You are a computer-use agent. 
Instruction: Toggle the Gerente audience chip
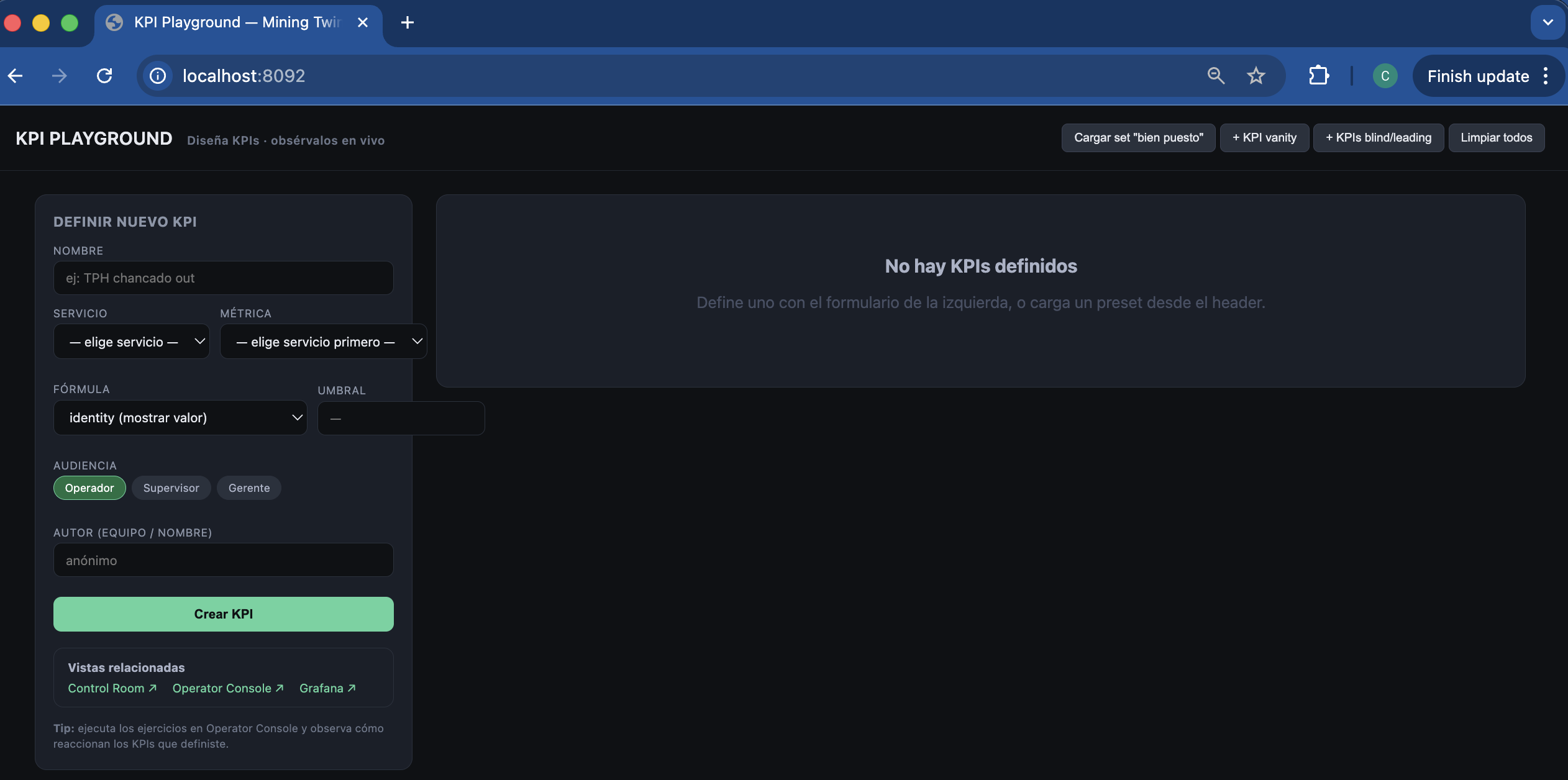click(x=249, y=488)
